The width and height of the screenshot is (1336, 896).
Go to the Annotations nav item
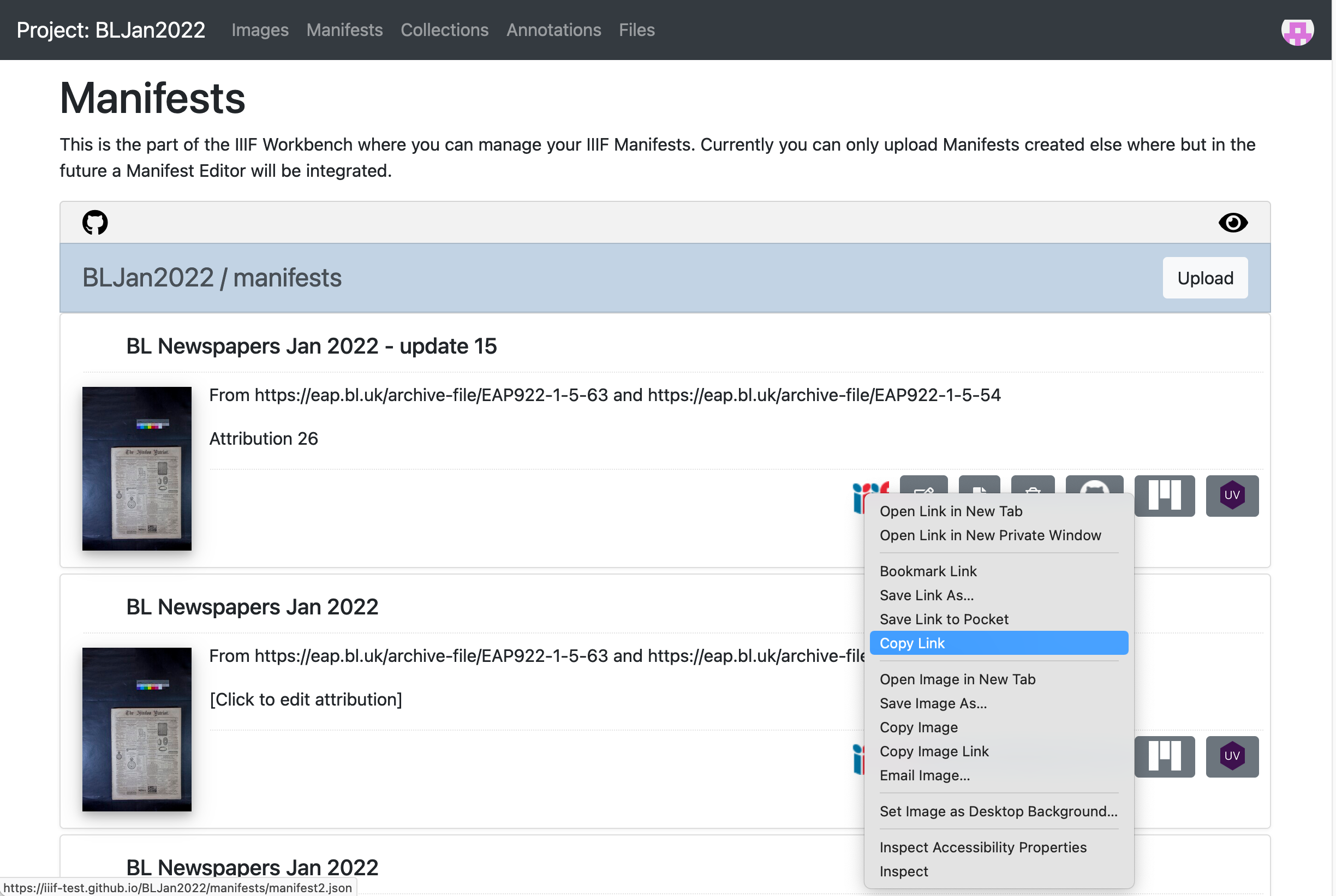pyautogui.click(x=554, y=29)
